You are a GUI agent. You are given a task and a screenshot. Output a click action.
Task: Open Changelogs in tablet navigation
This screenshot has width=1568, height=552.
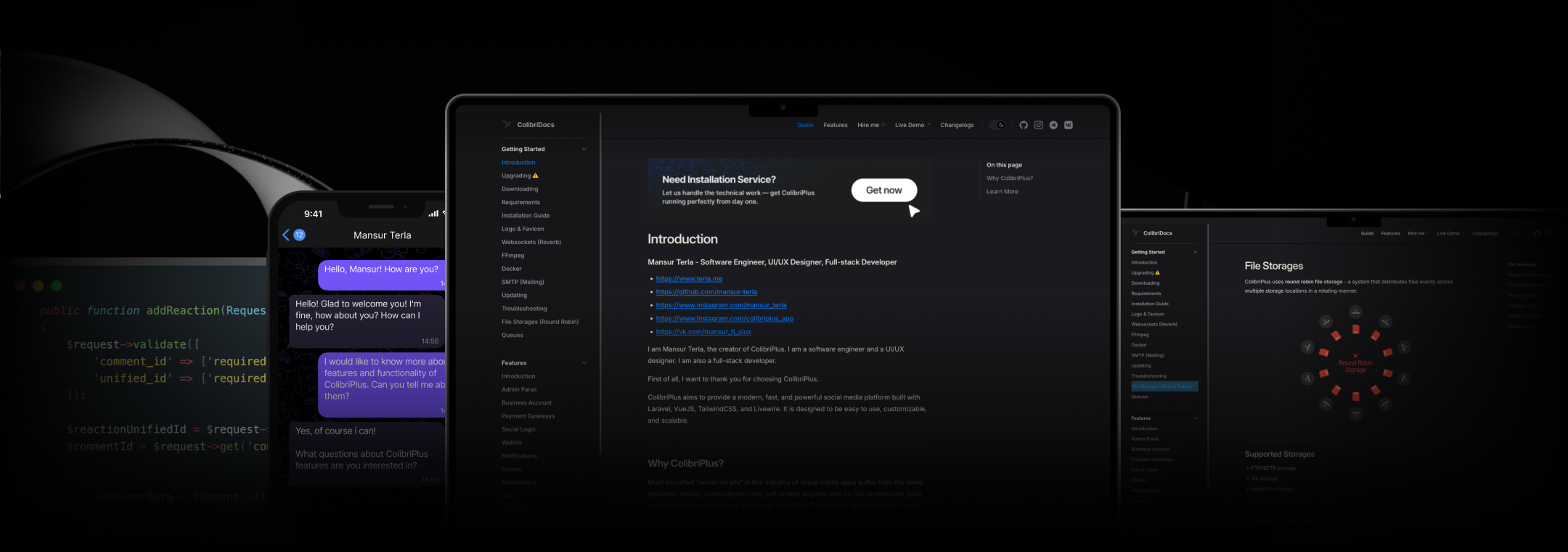957,125
